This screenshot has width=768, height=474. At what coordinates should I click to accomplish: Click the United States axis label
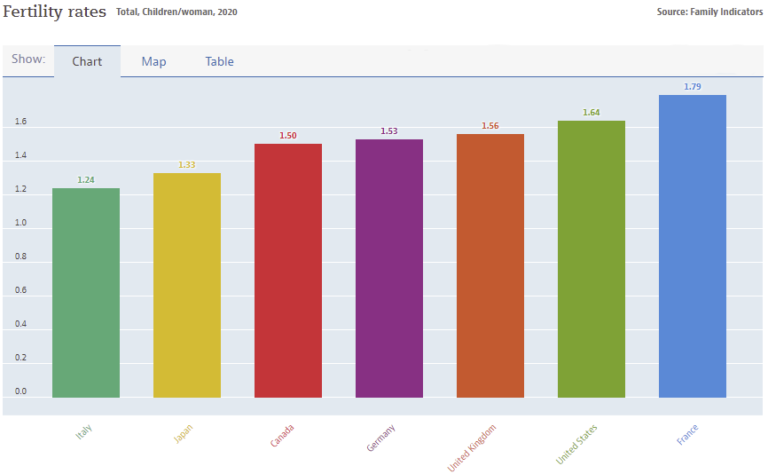point(577,442)
